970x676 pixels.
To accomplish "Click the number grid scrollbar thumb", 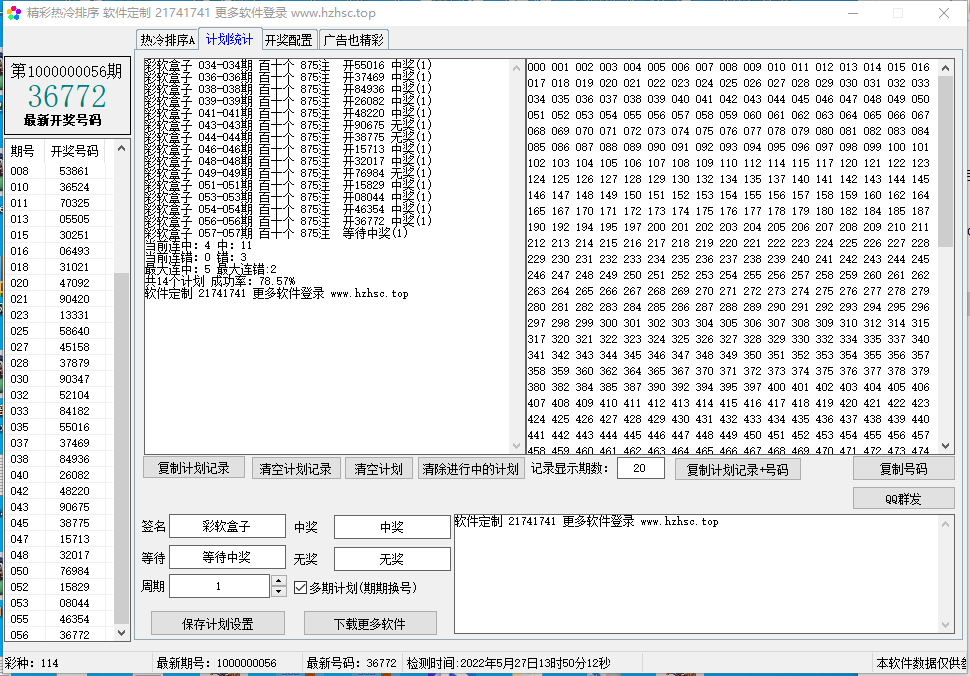I will coord(945,162).
